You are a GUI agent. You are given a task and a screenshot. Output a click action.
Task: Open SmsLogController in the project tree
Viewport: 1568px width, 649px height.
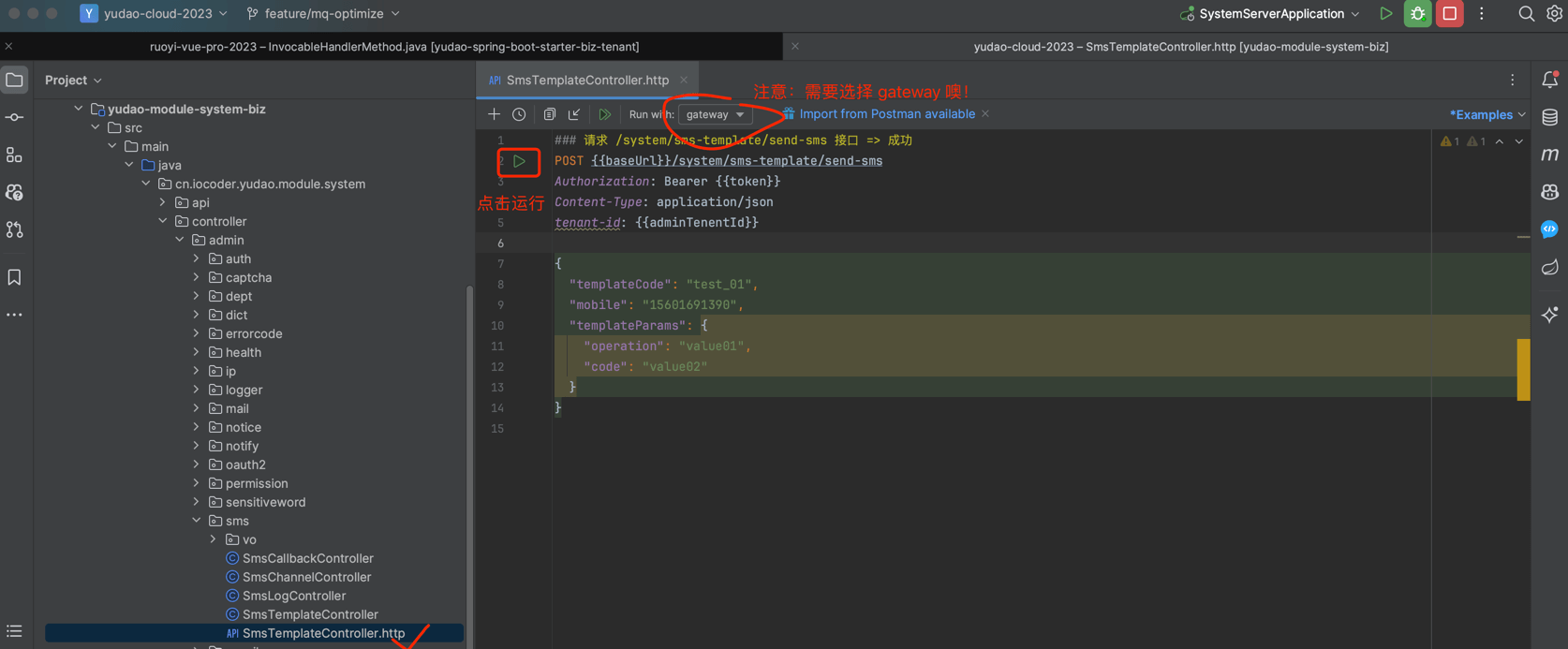coord(294,596)
